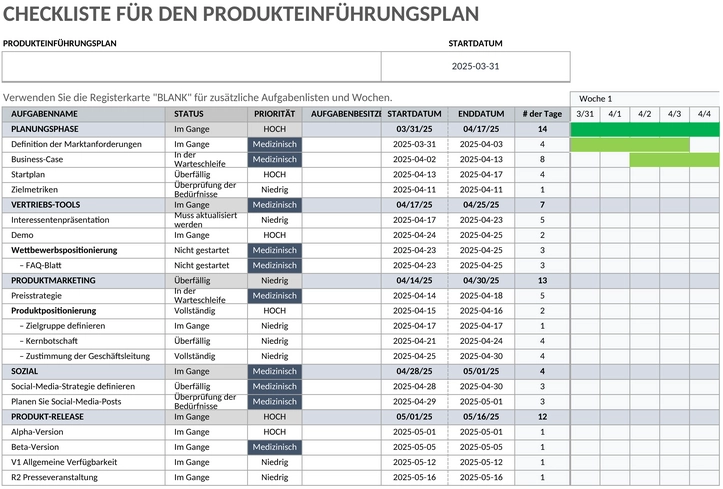Select the 4/4 date column header

pyautogui.click(x=704, y=114)
